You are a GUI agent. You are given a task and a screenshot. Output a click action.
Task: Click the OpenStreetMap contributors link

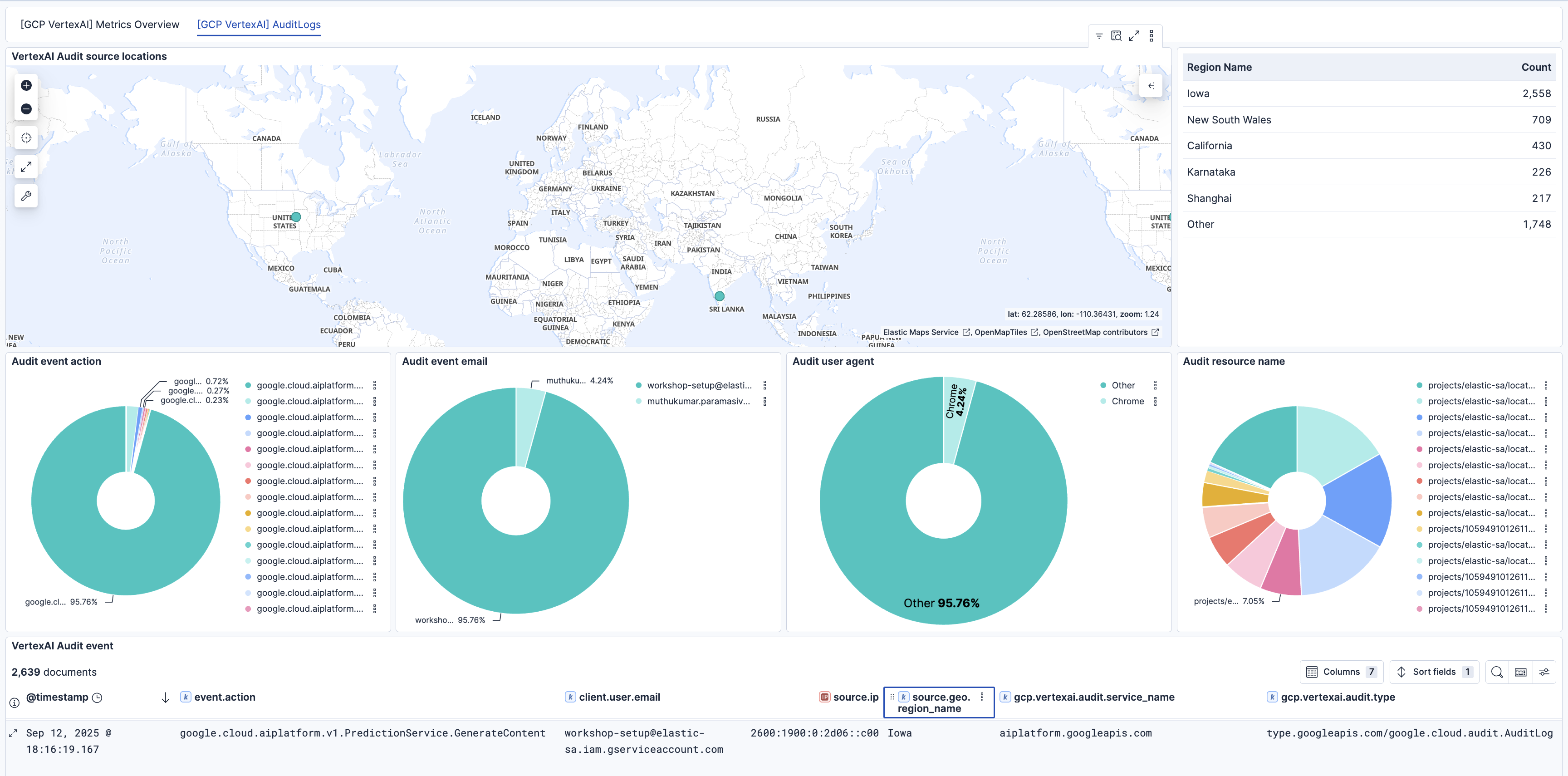(1094, 332)
